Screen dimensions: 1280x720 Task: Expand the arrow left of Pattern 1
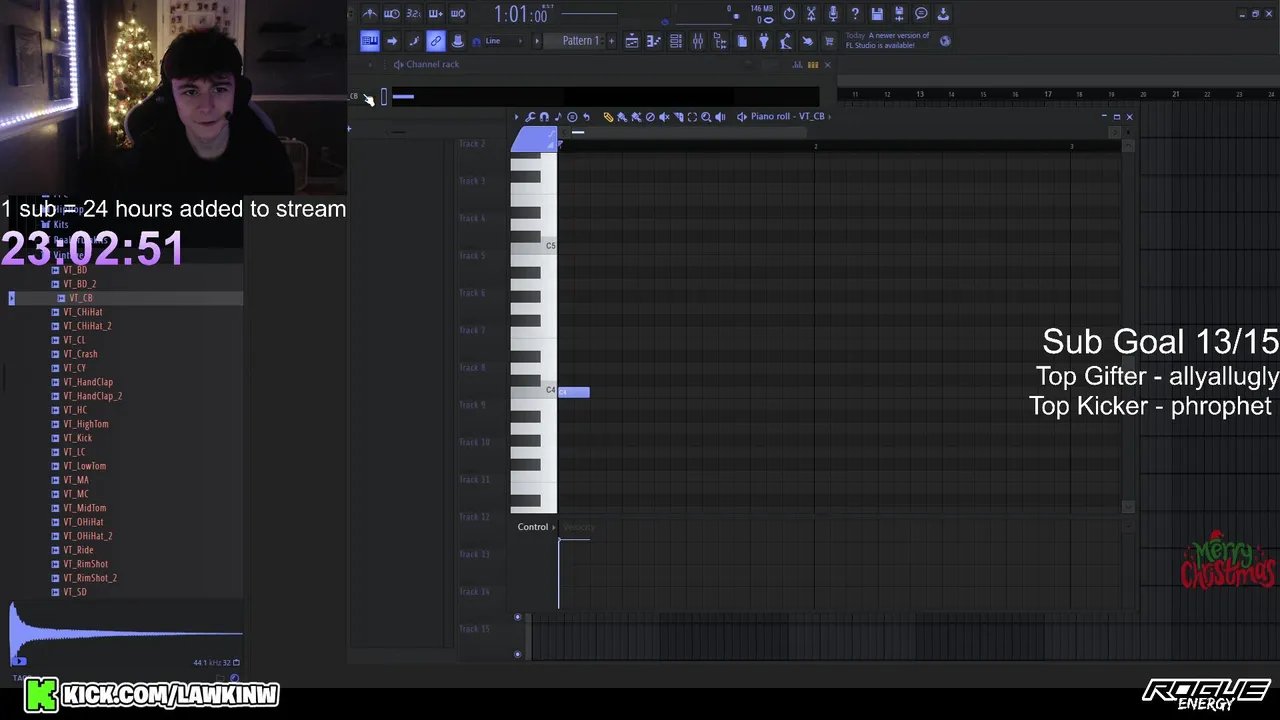[x=537, y=41]
